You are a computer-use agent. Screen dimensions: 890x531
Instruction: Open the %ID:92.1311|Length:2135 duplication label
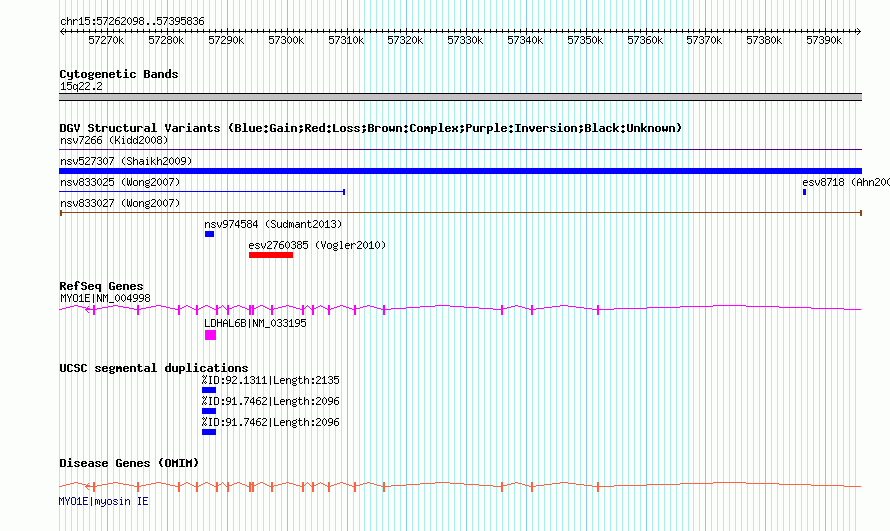[271, 380]
